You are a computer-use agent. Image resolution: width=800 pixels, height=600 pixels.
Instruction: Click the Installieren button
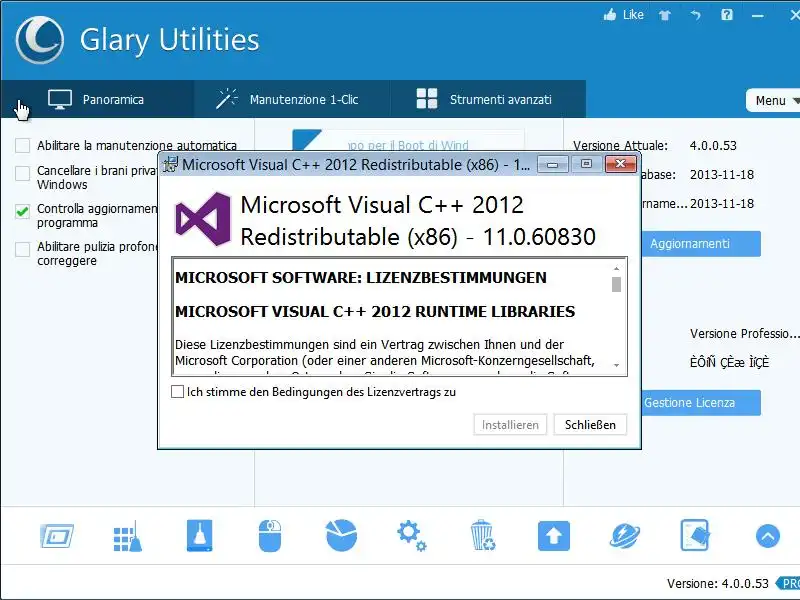[x=510, y=424]
